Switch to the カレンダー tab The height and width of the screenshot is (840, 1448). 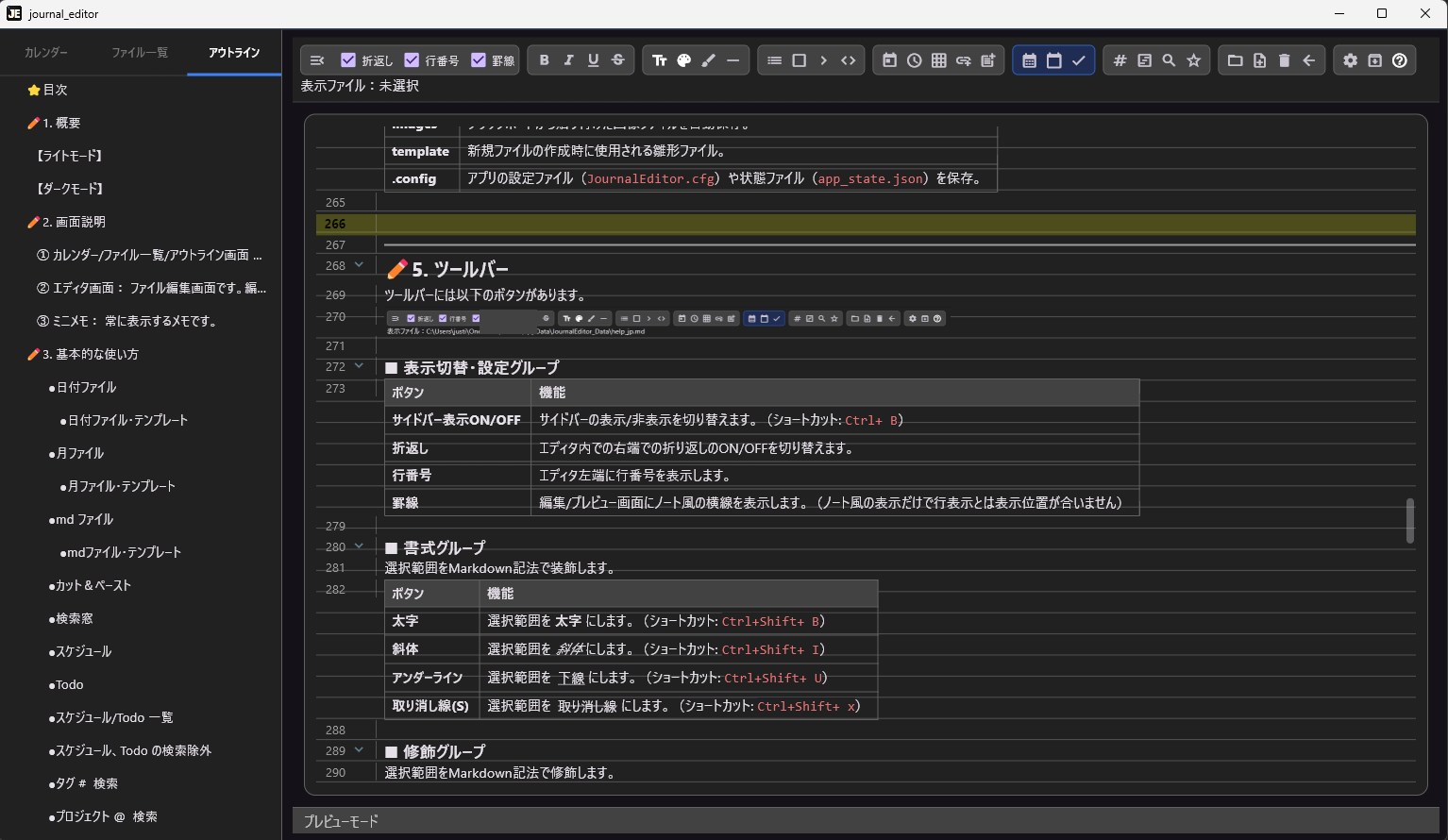click(46, 53)
